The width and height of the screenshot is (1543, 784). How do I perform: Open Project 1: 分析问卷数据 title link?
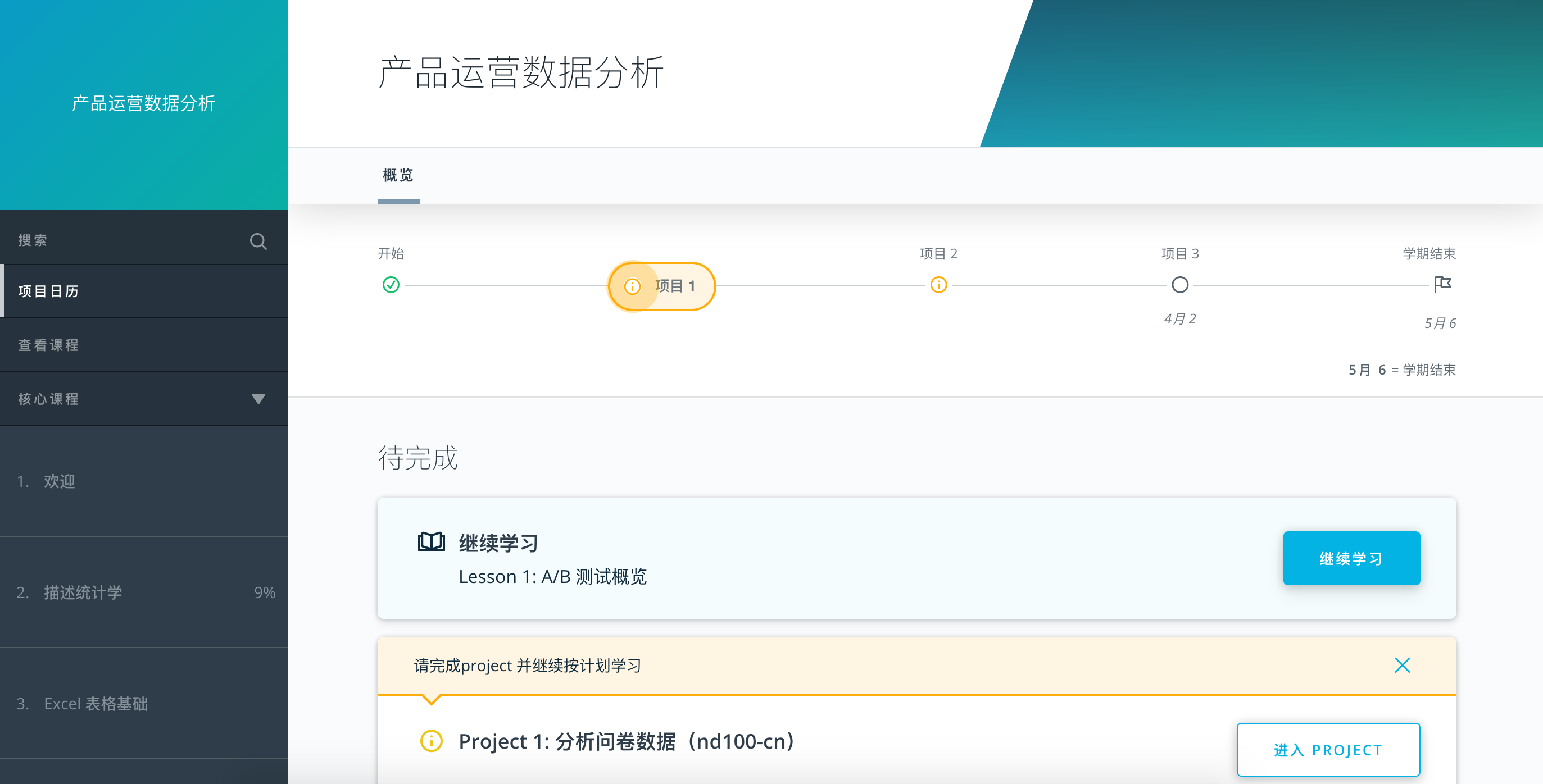626,741
